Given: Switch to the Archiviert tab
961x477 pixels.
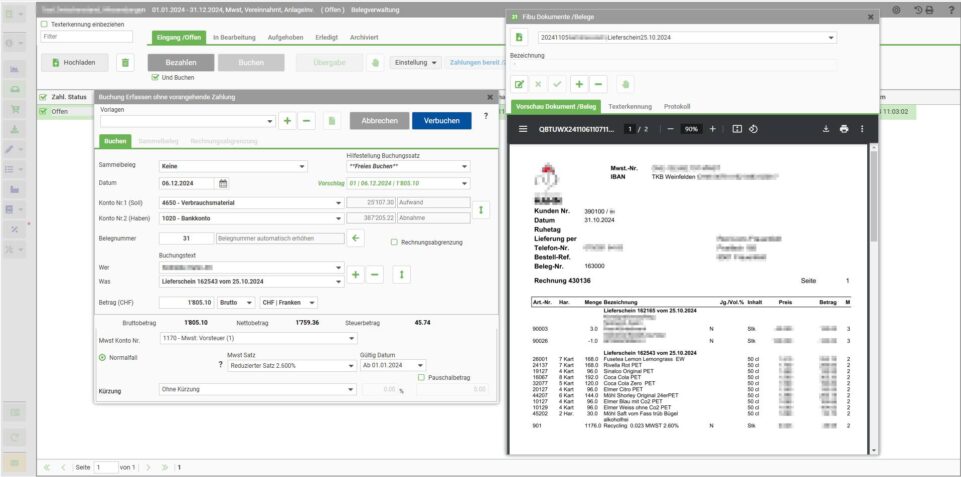Looking at the screenshot, I should [x=364, y=37].
